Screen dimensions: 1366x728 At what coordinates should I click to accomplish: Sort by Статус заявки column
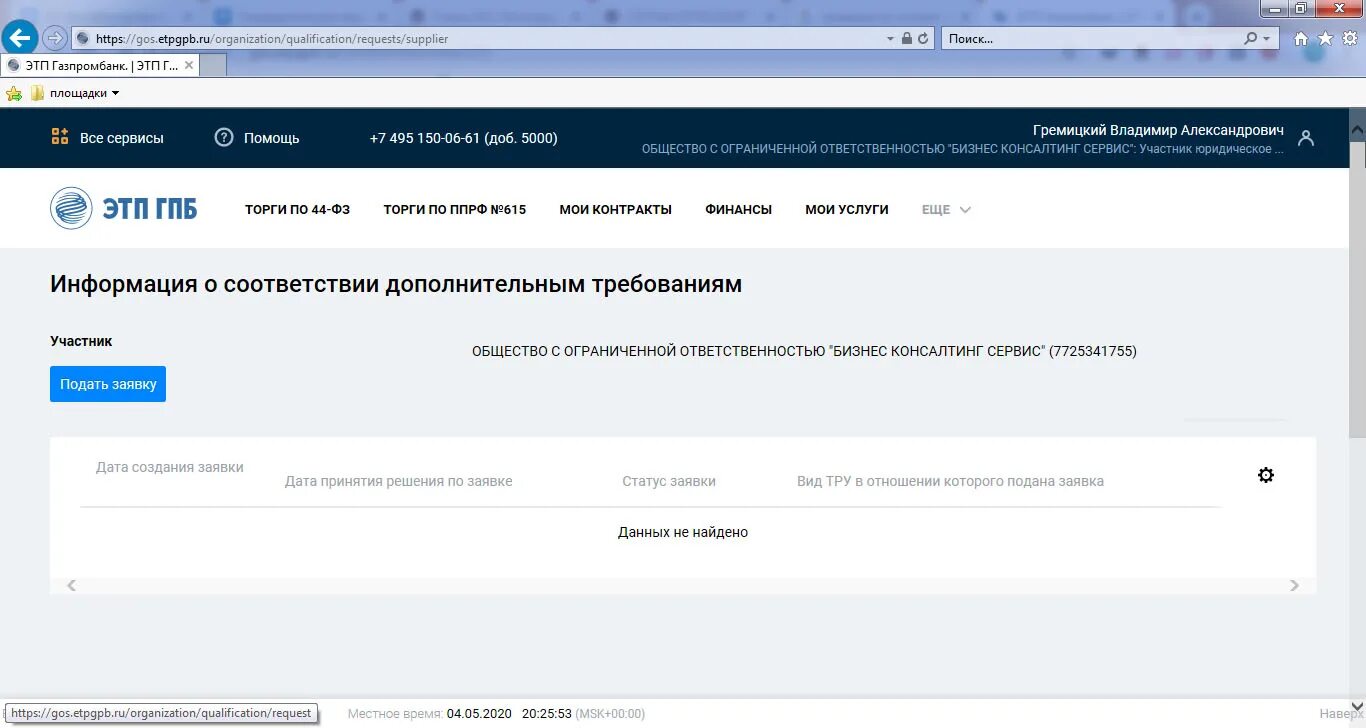(669, 481)
